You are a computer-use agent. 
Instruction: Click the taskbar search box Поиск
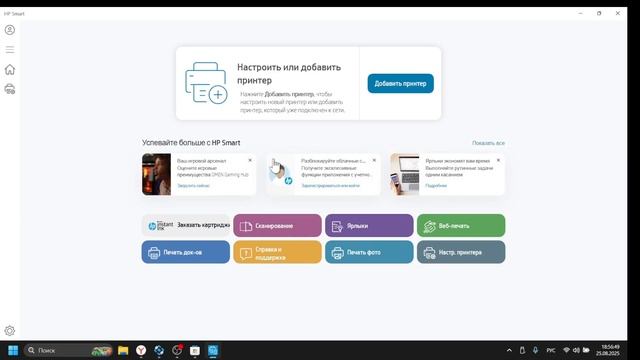(69, 350)
